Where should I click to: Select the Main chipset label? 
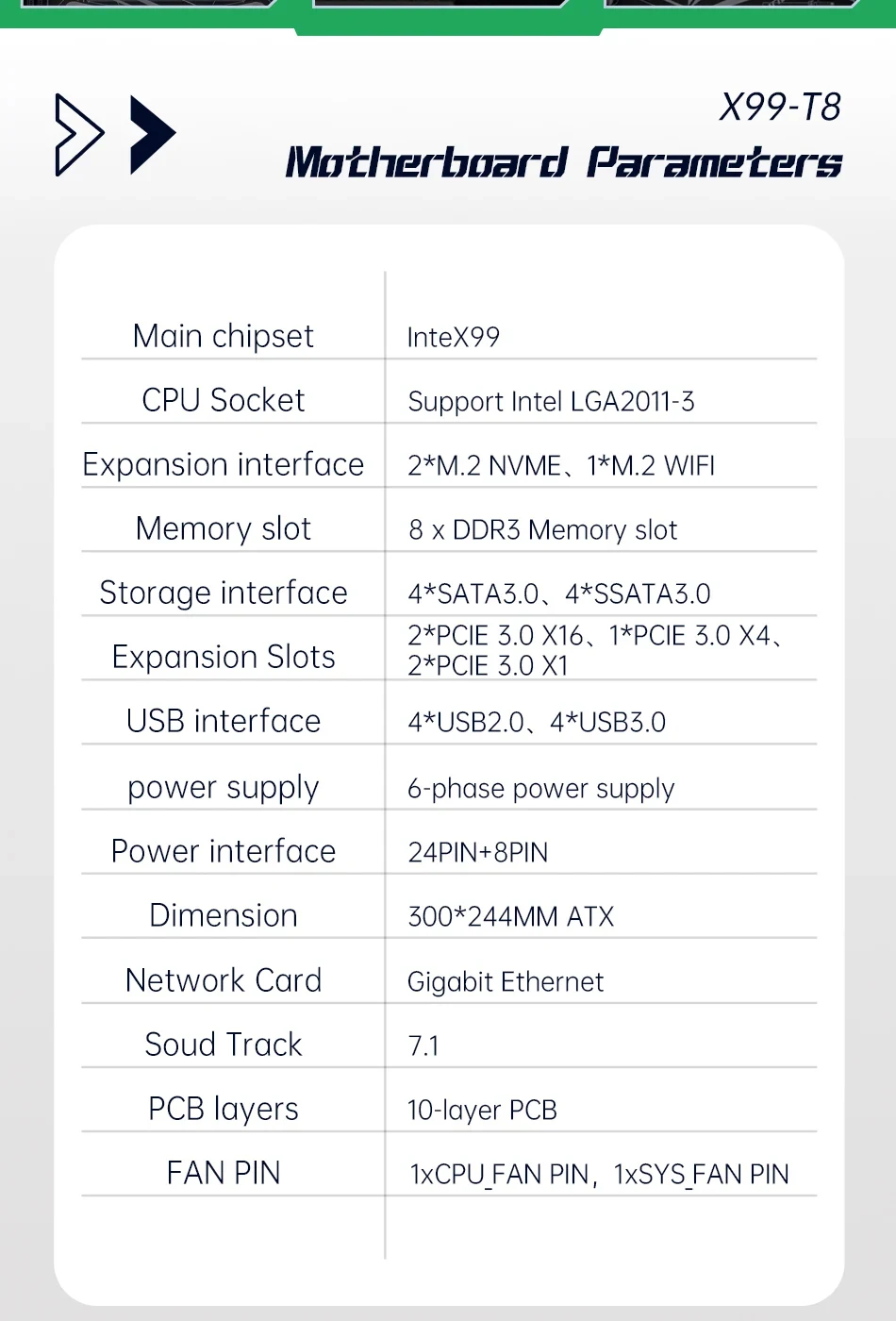(x=224, y=337)
